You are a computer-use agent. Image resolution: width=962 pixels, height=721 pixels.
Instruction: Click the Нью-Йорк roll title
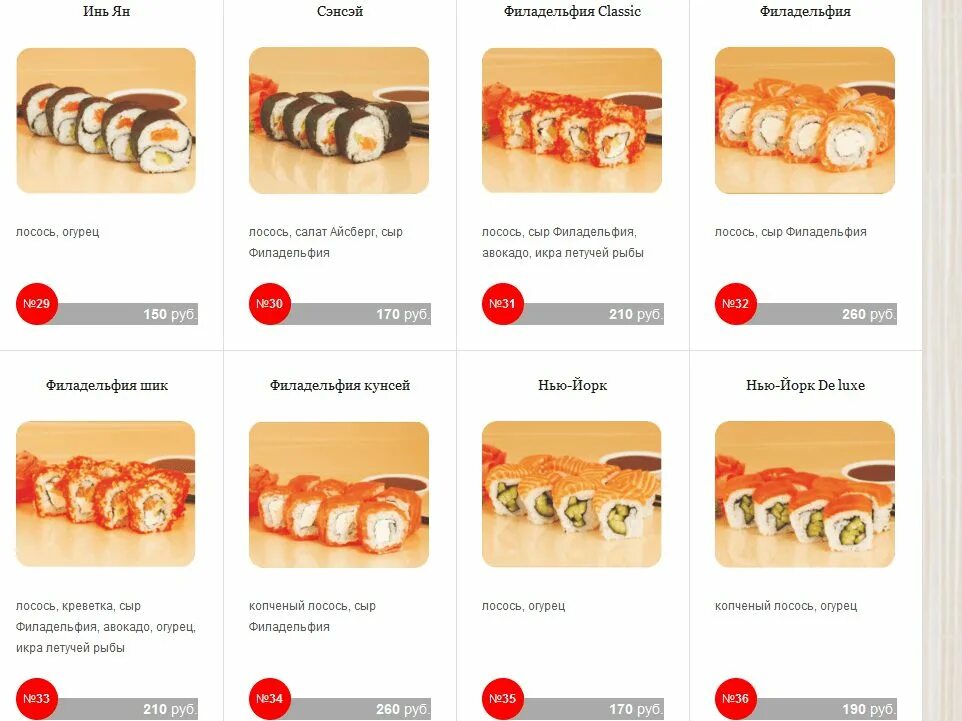coord(572,385)
